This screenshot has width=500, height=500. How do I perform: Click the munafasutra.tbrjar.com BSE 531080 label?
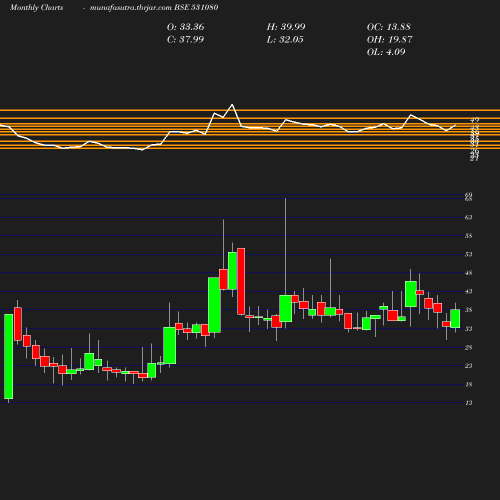(x=154, y=8)
